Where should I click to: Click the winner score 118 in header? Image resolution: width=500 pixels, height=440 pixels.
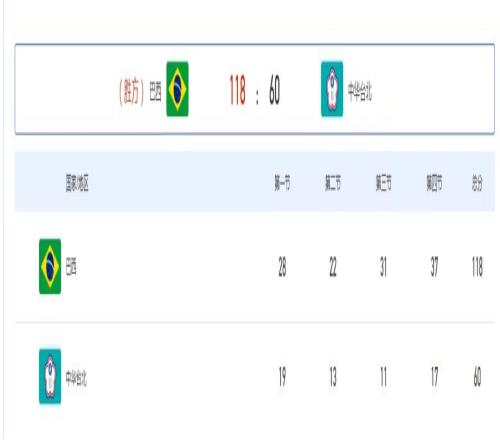pos(238,90)
